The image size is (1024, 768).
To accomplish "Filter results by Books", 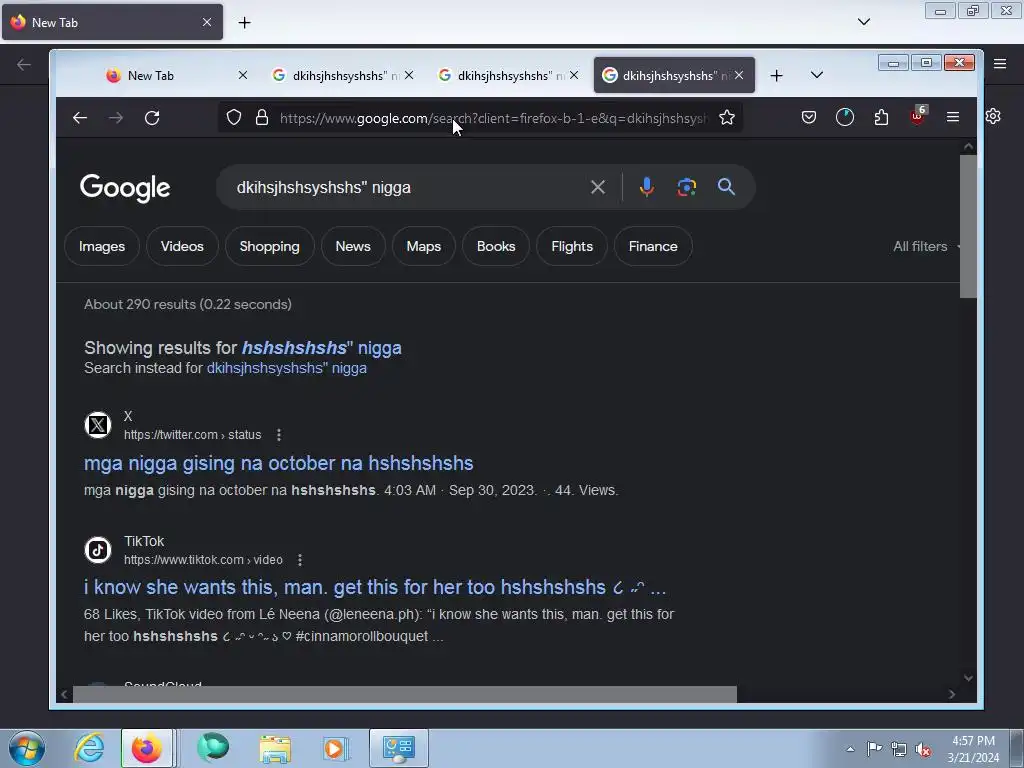I will (x=496, y=246).
